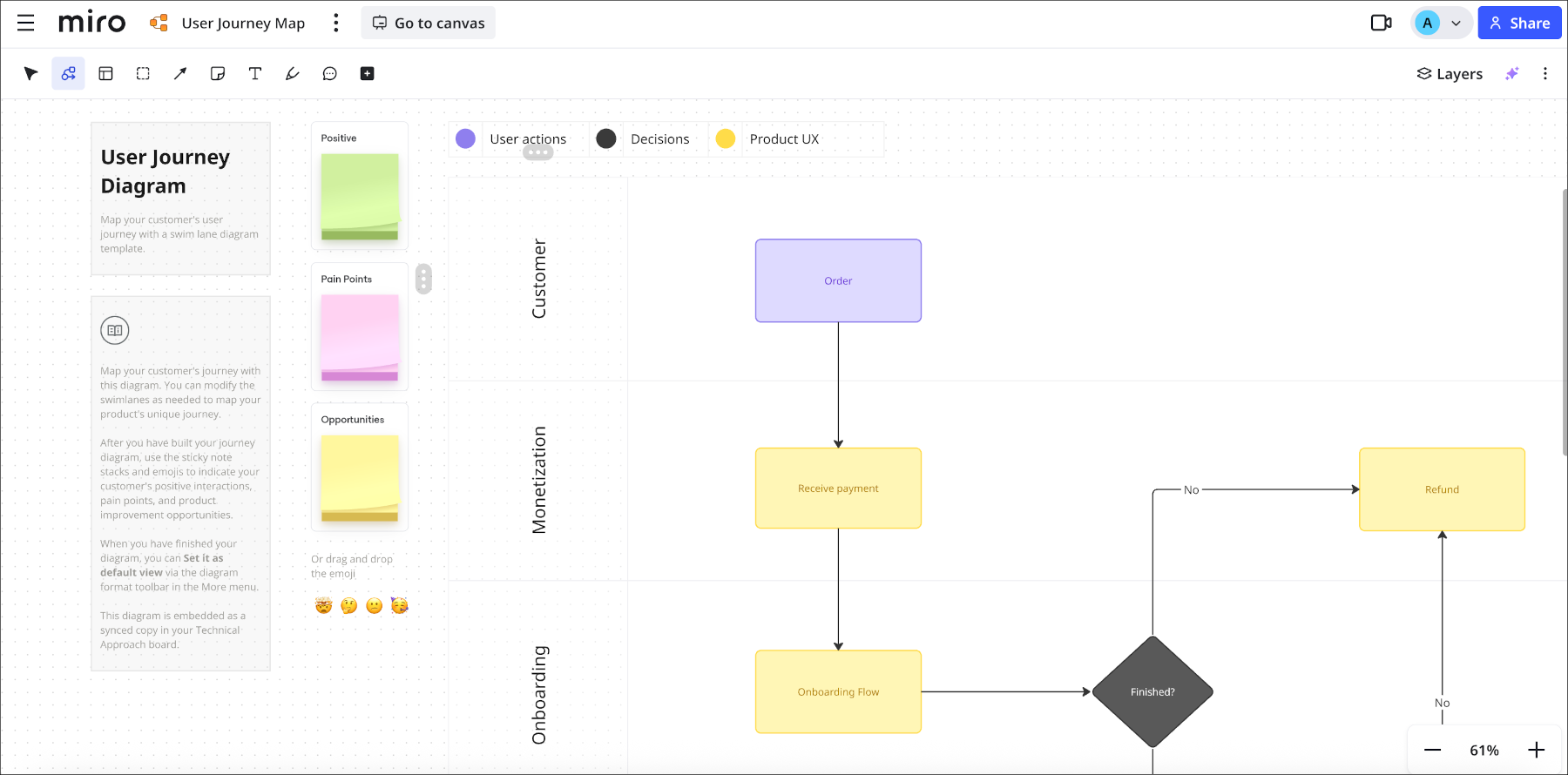Image resolution: width=1568 pixels, height=775 pixels.
Task: Click the Go to canvas button
Action: [x=429, y=23]
